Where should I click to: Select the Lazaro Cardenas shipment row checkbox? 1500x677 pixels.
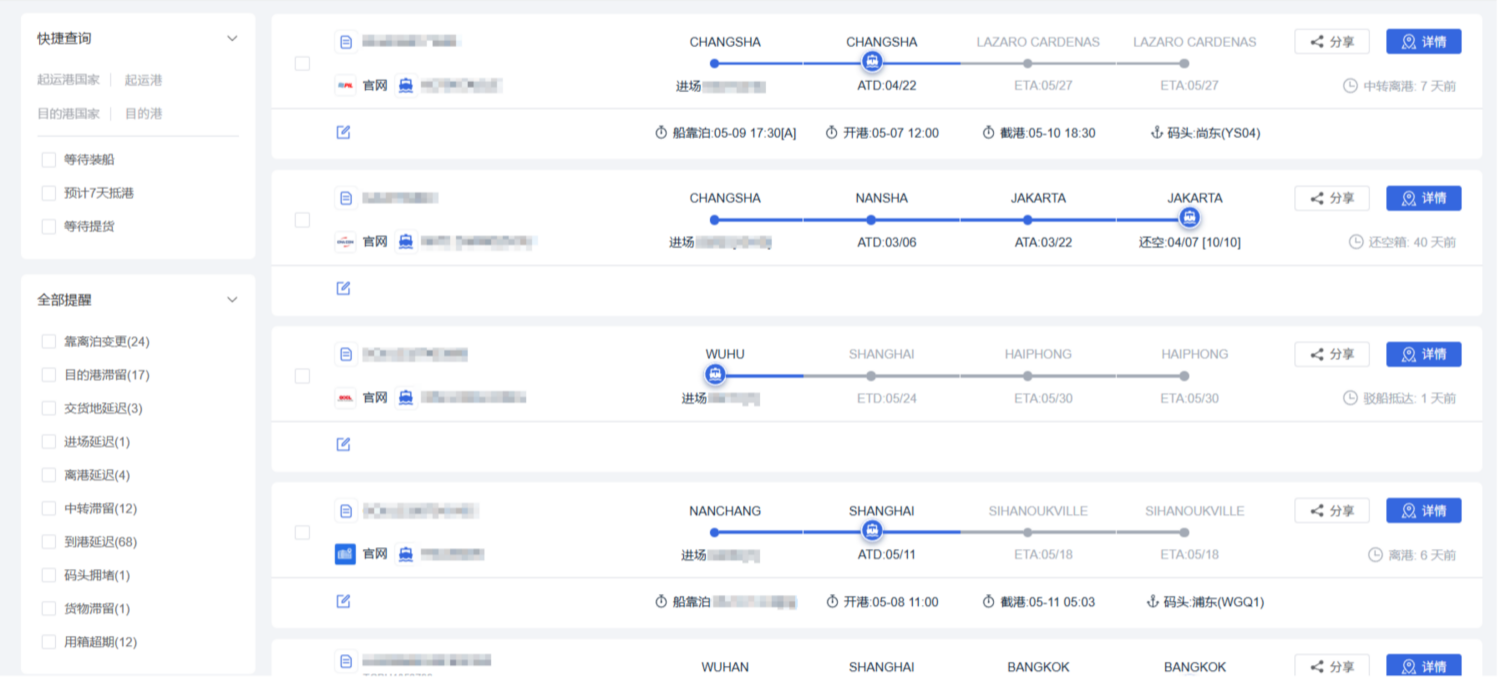click(302, 64)
